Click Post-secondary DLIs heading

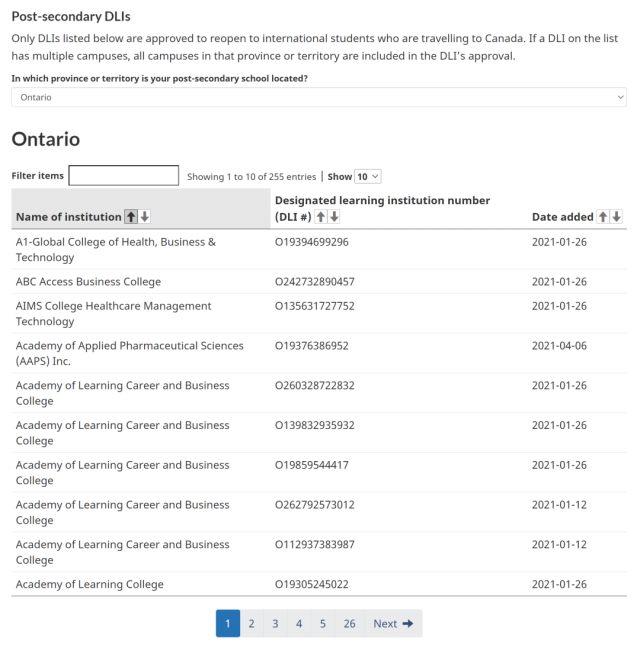pos(71,17)
